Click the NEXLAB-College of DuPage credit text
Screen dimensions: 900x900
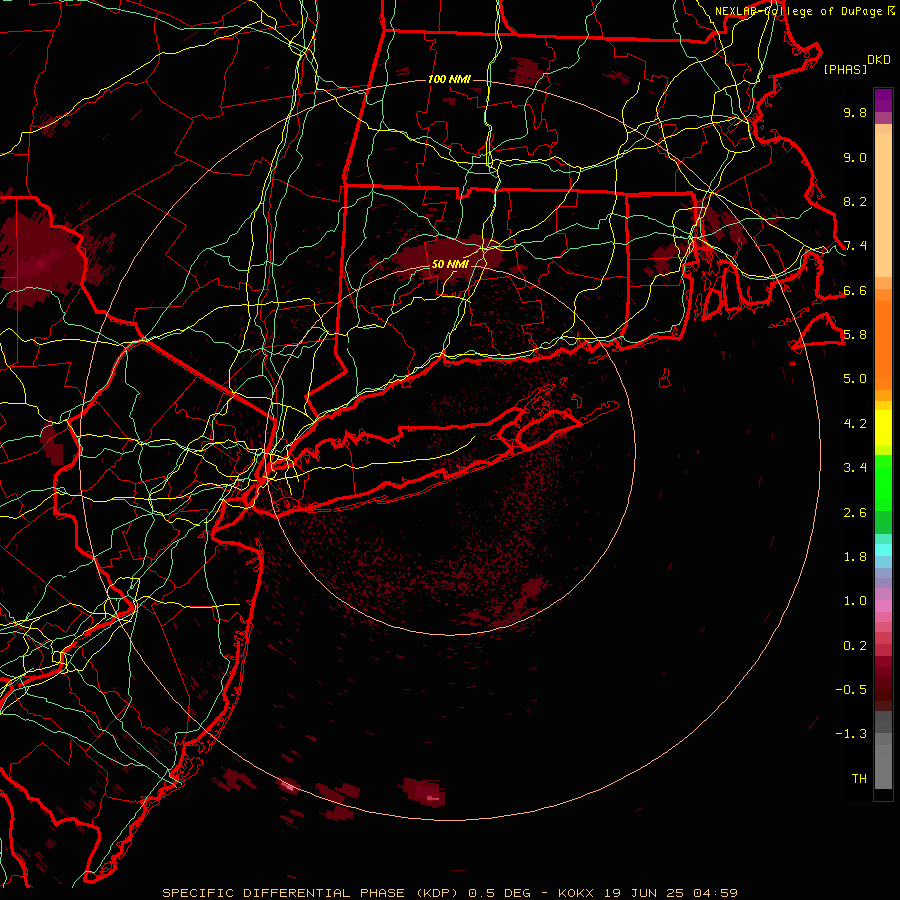[799, 11]
